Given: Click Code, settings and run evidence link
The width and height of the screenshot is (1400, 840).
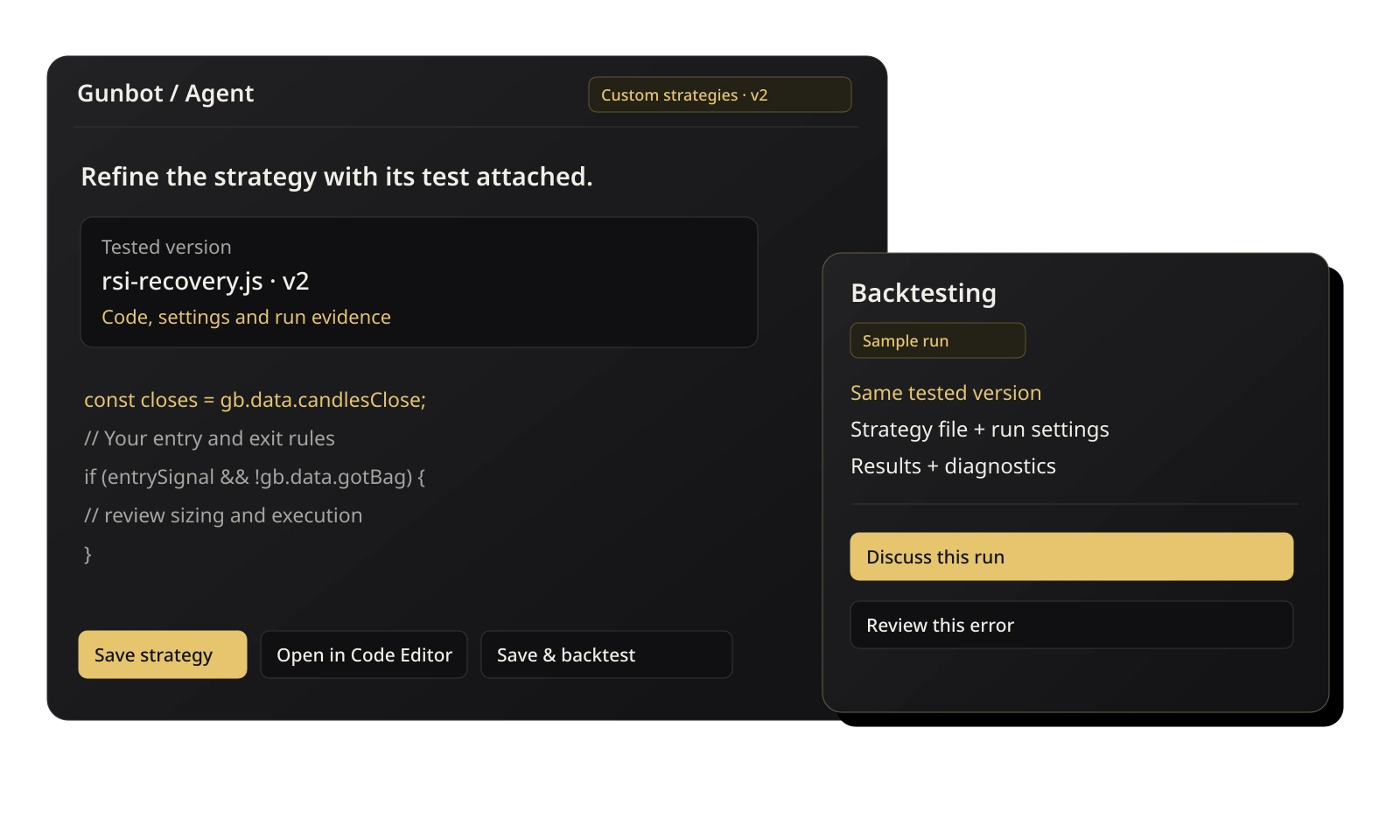Looking at the screenshot, I should click(246, 317).
